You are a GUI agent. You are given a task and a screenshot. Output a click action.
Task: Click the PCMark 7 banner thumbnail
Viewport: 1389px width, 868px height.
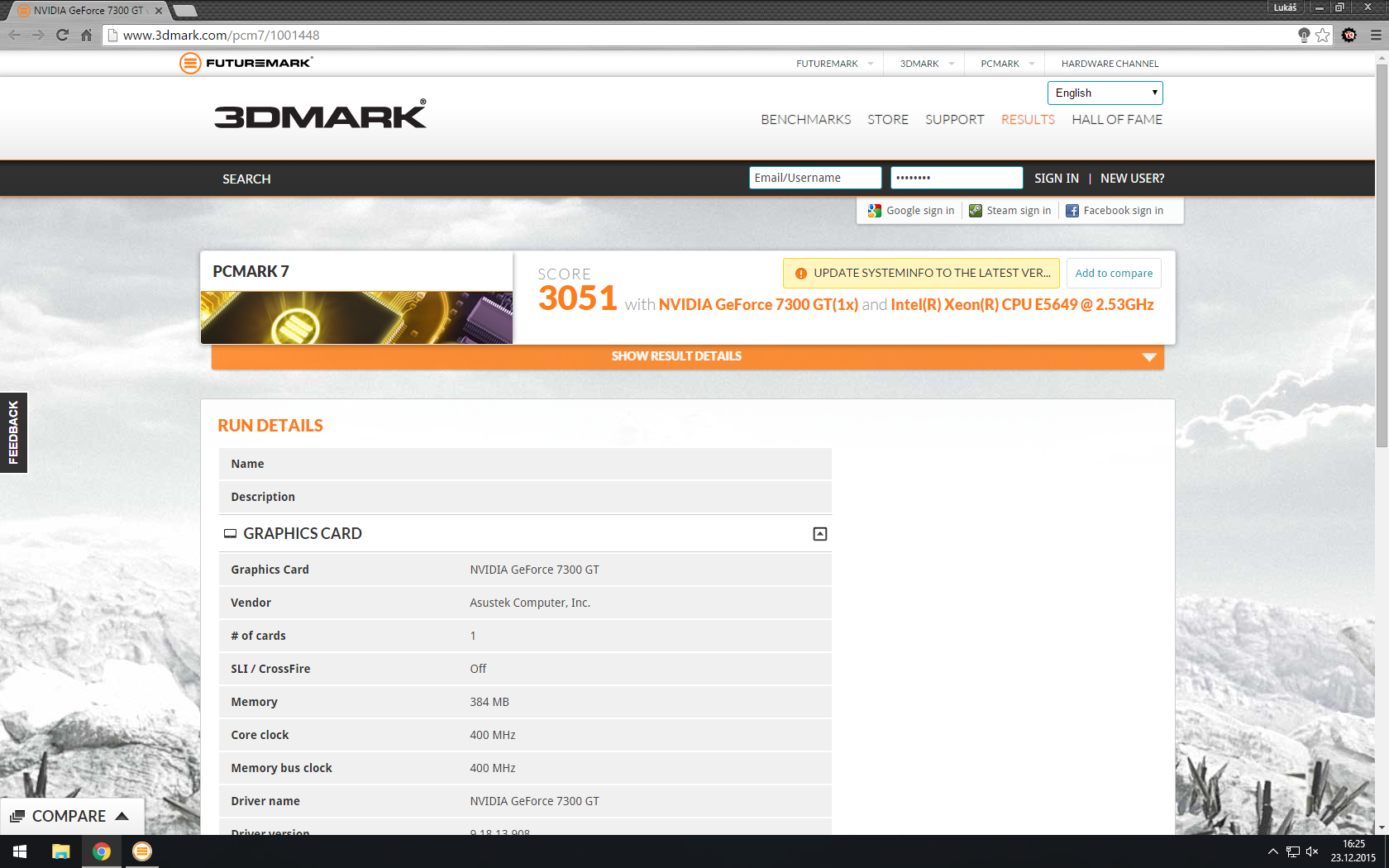(356, 317)
